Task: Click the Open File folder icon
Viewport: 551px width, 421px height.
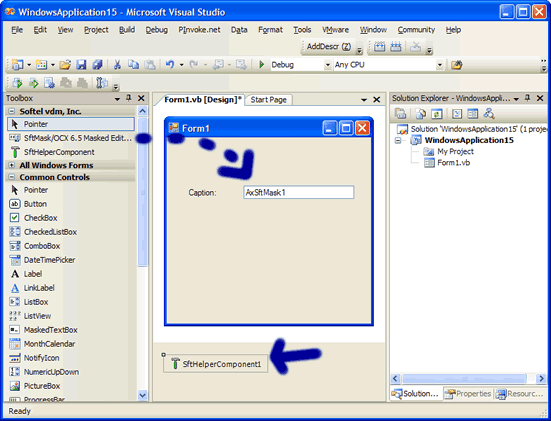Action: pos(65,65)
